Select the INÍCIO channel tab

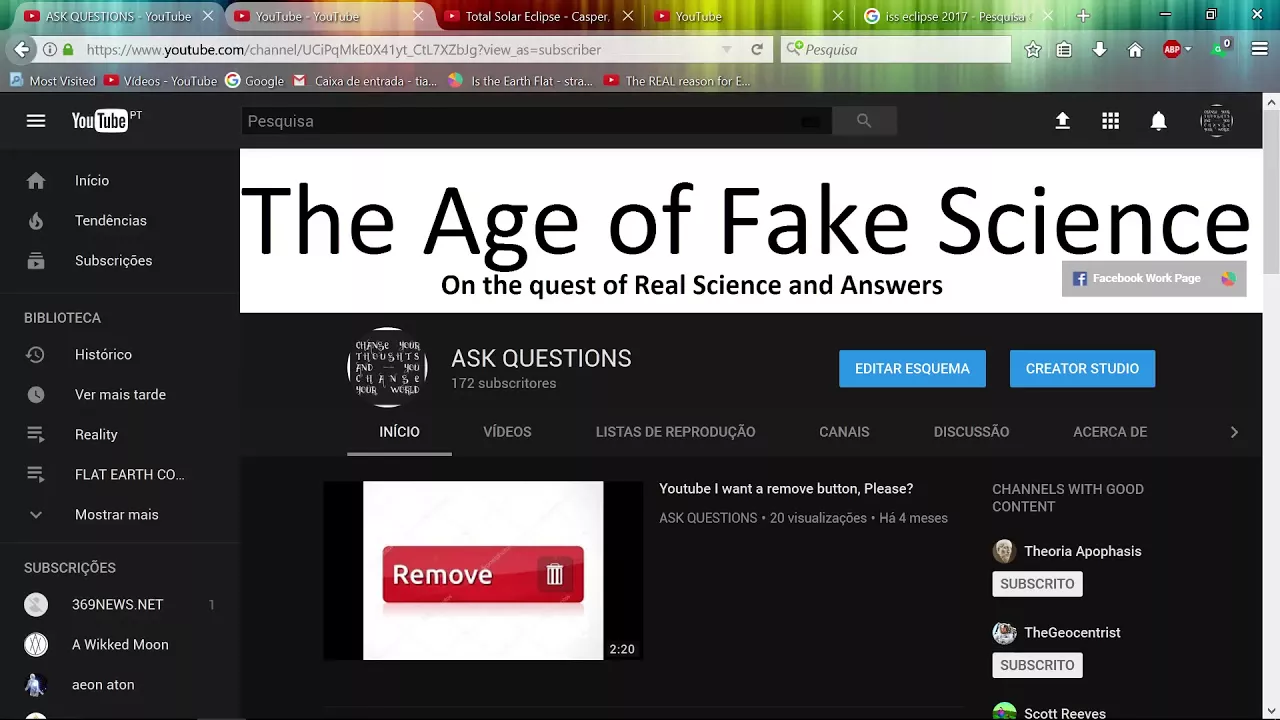pyautogui.click(x=399, y=432)
